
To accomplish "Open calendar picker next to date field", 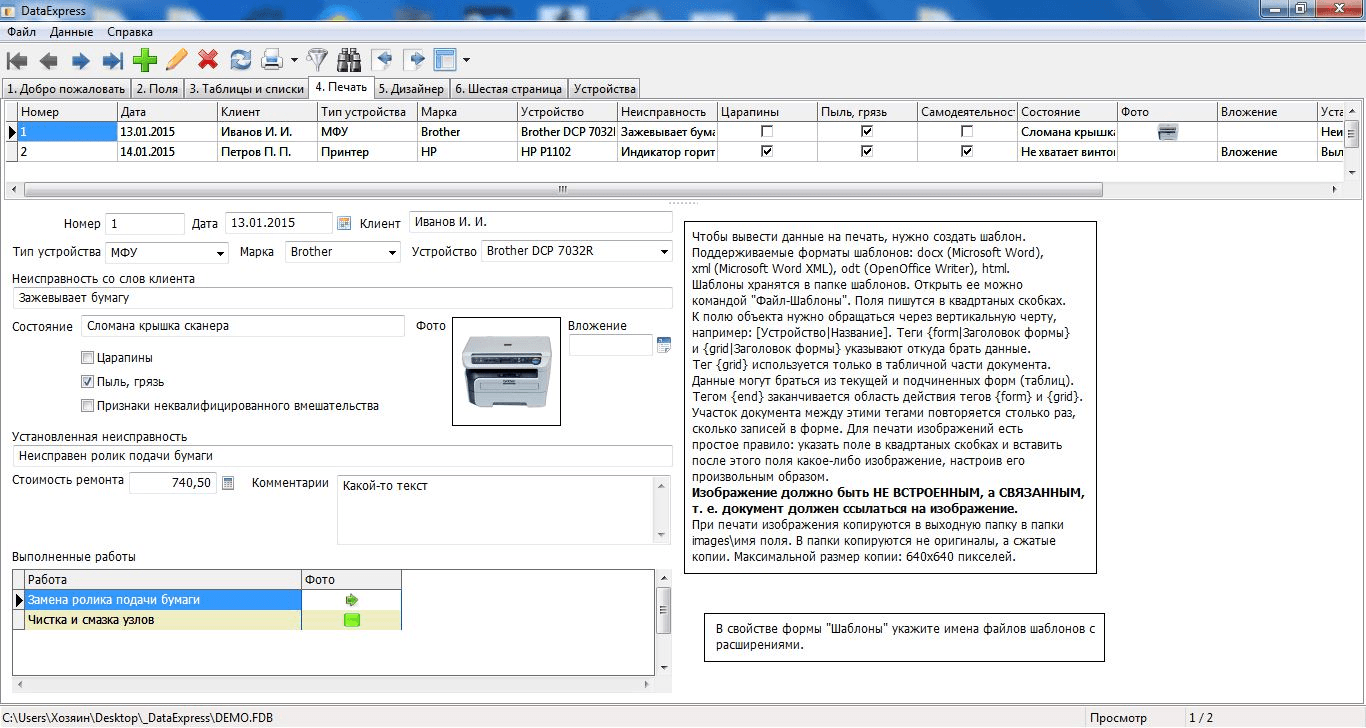I will pos(344,223).
